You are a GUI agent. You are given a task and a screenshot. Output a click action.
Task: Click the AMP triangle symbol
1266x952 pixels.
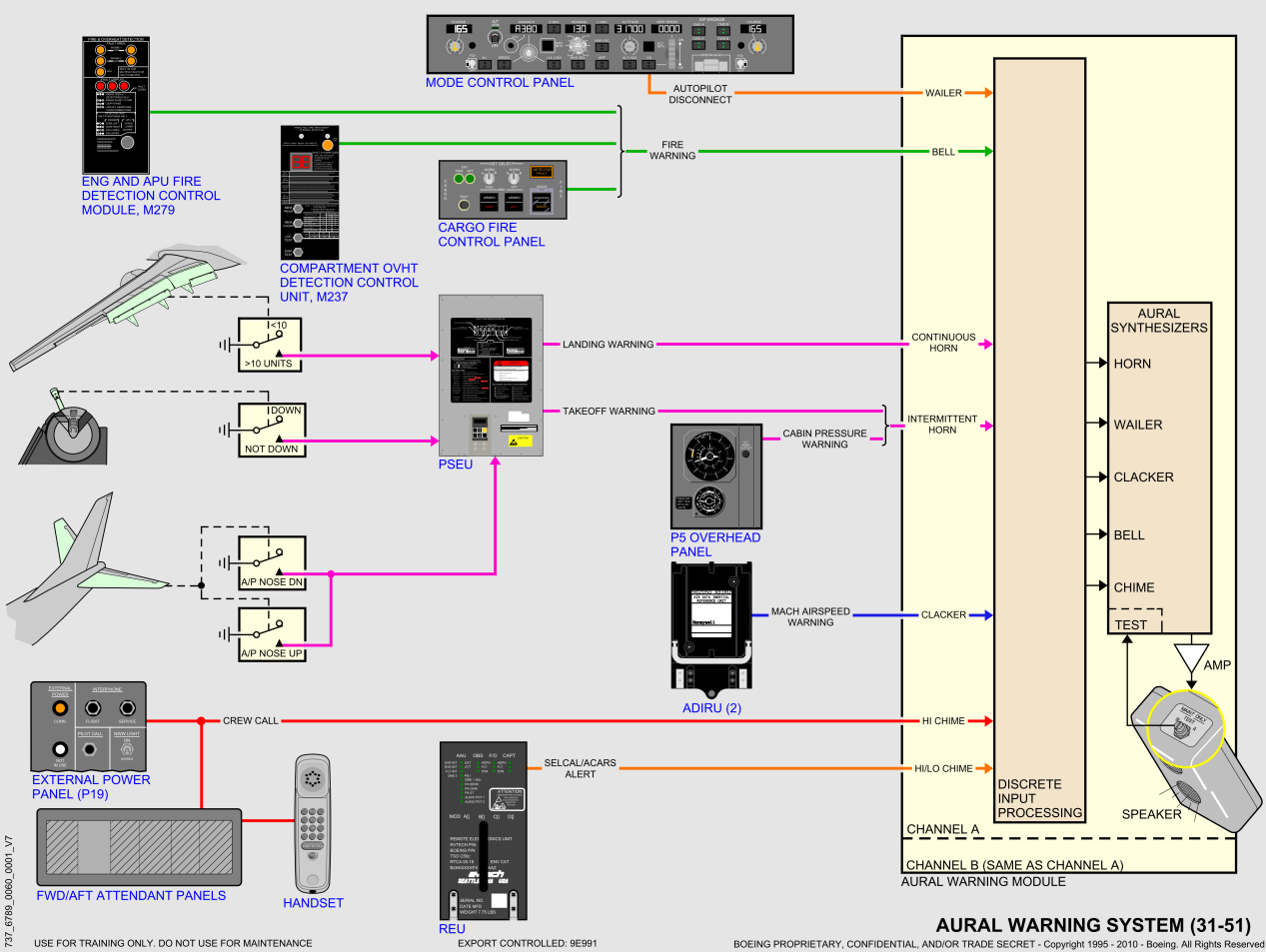(1191, 659)
